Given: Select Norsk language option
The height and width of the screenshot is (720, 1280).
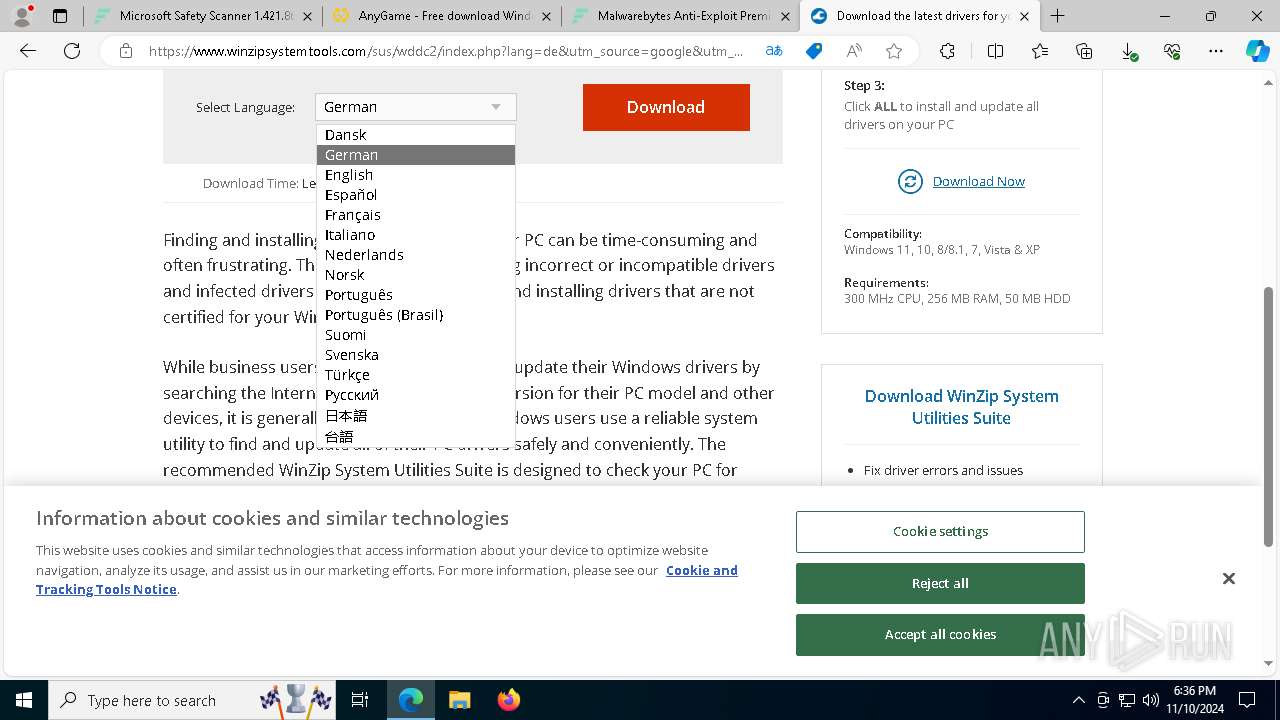Looking at the screenshot, I should [x=416, y=275].
